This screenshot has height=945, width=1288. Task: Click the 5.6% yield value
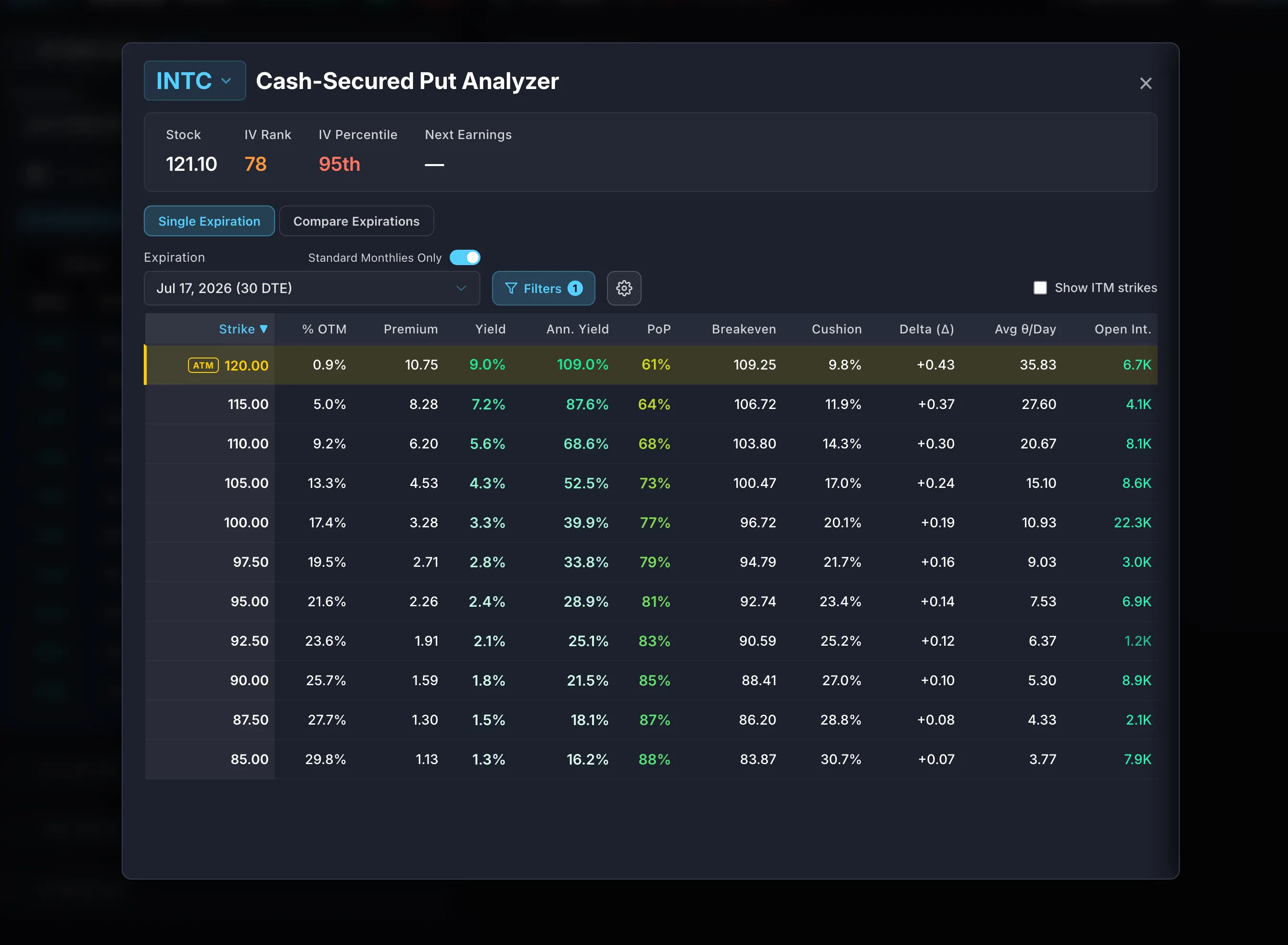click(x=487, y=444)
